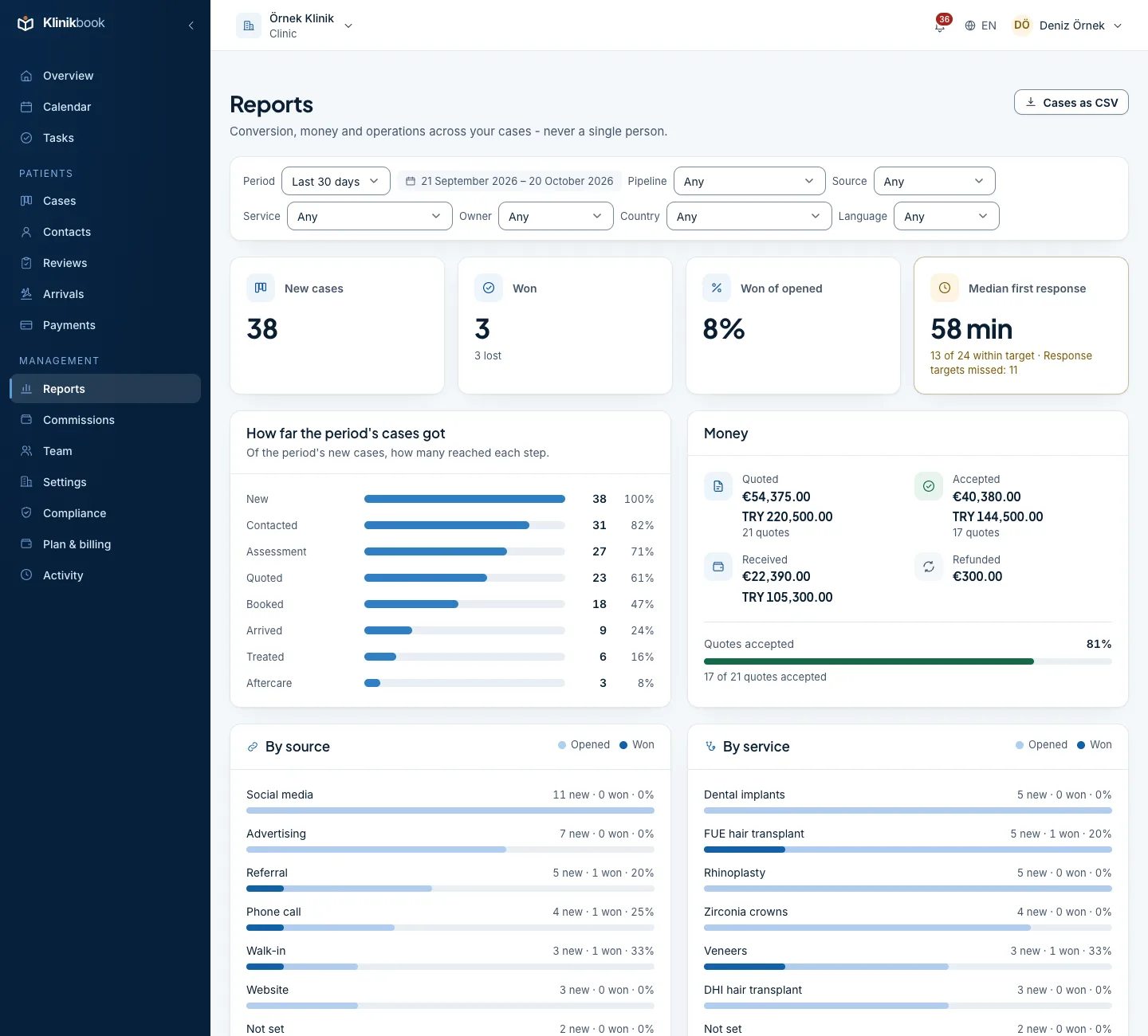Screen dimensions: 1148x1036
Task: Click the Won legend dot in By service
Action: (1081, 745)
